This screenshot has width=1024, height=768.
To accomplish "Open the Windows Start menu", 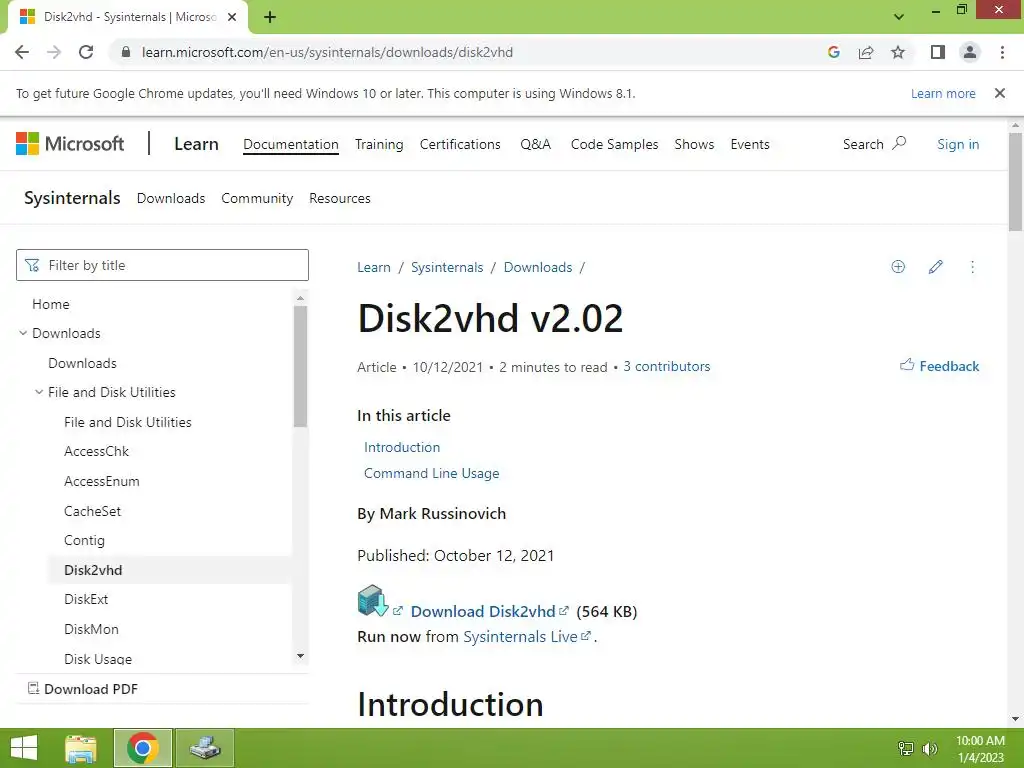I will coord(24,748).
